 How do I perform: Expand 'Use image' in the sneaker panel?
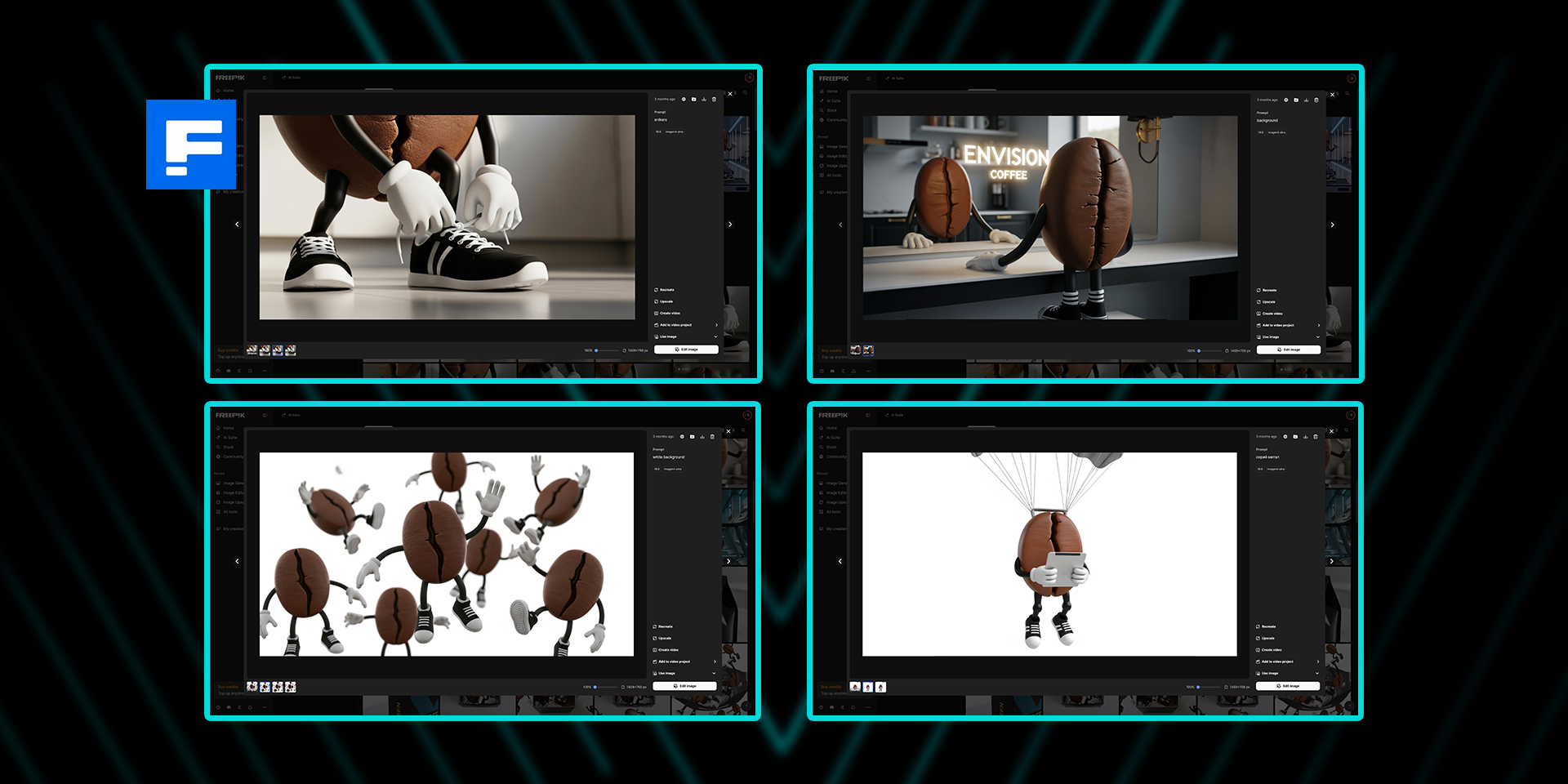pyautogui.click(x=715, y=336)
